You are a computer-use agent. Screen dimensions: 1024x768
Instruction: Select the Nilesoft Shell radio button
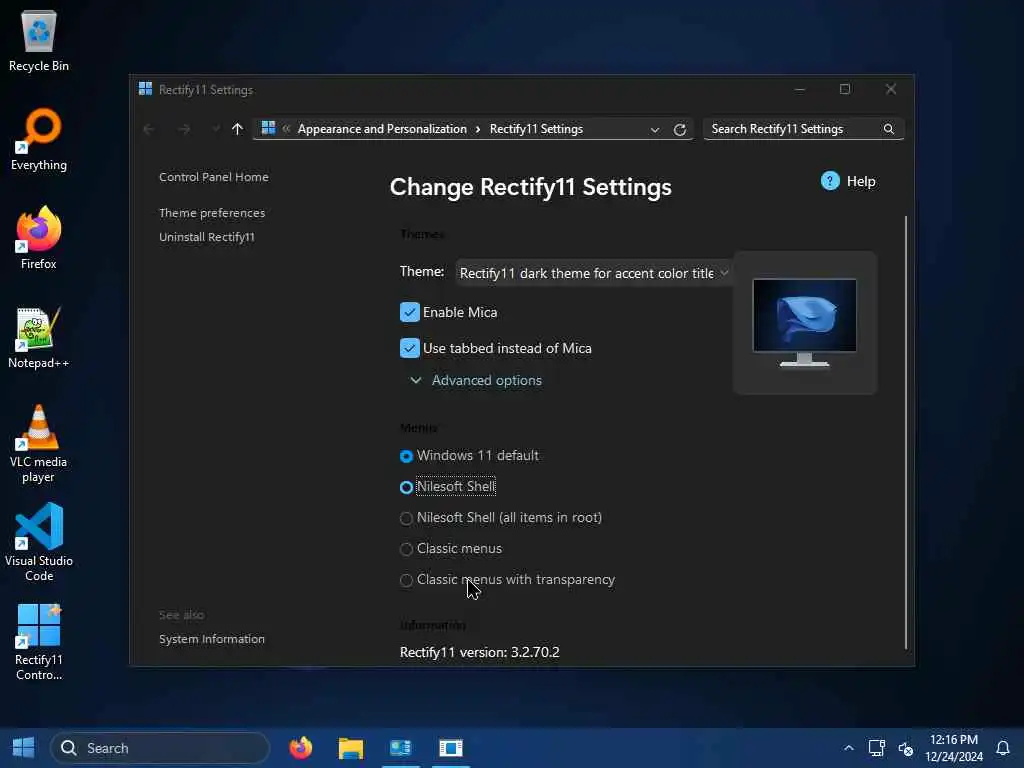click(x=406, y=487)
